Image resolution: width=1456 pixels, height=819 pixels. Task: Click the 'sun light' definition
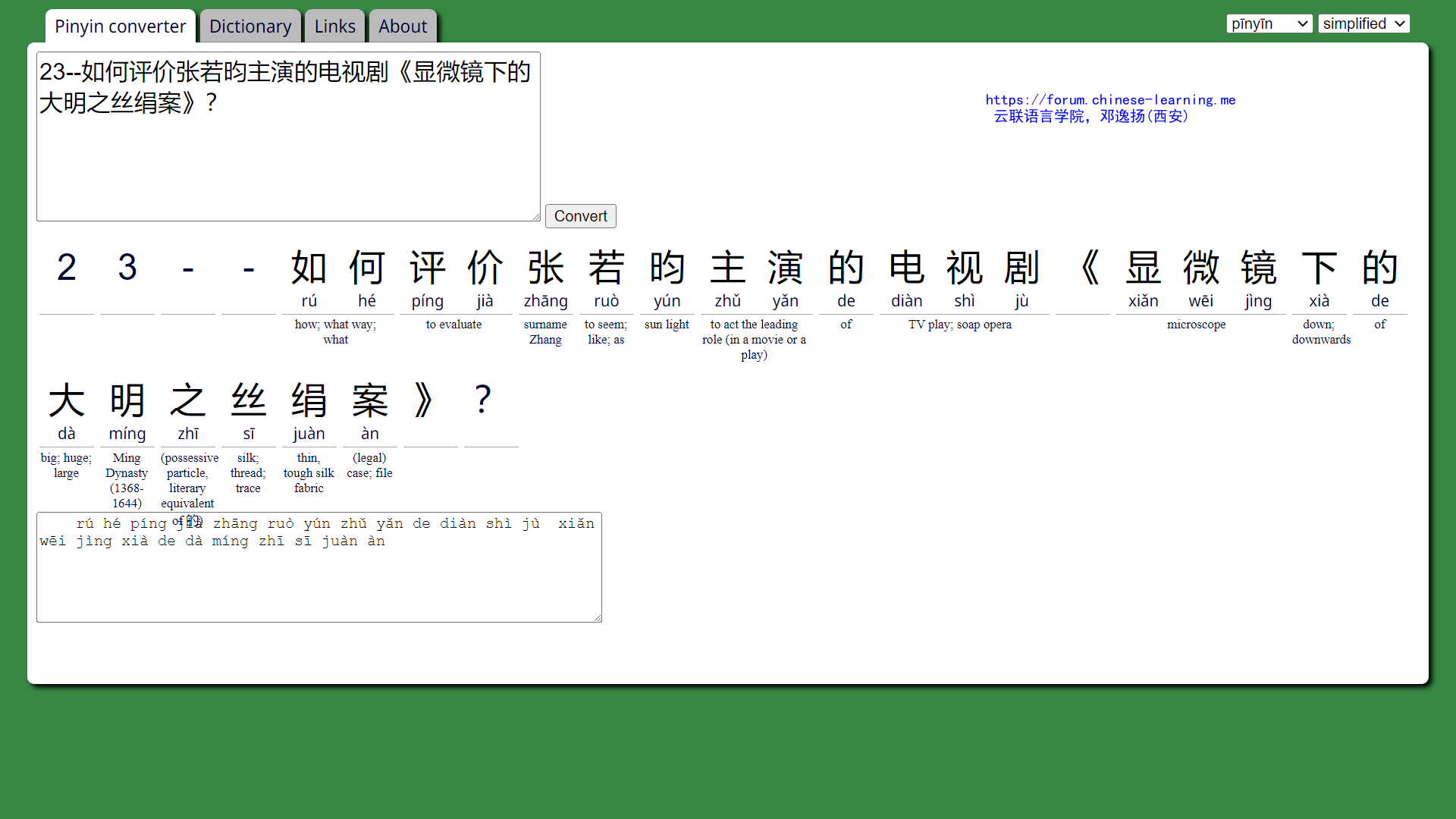tap(667, 325)
